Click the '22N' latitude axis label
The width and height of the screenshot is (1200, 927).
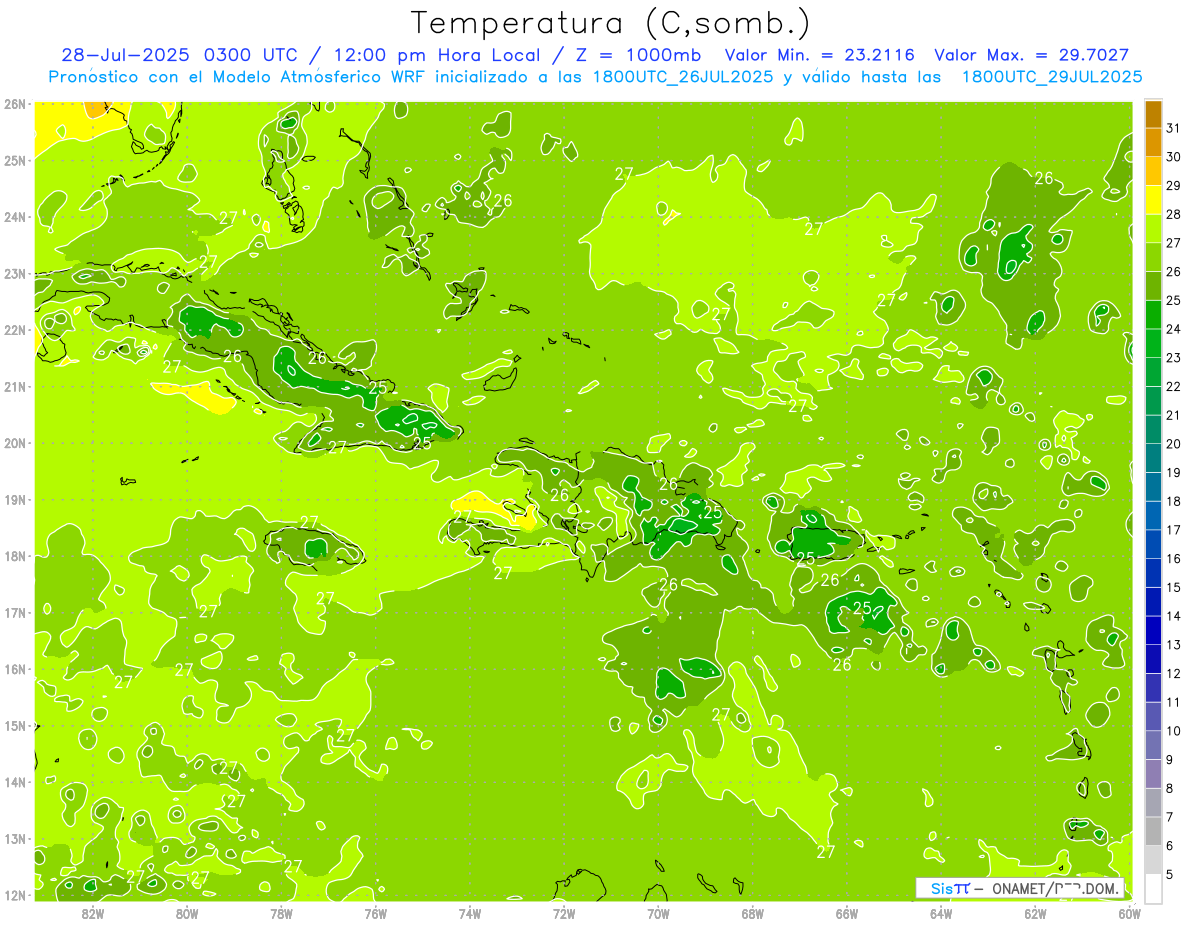point(14,330)
